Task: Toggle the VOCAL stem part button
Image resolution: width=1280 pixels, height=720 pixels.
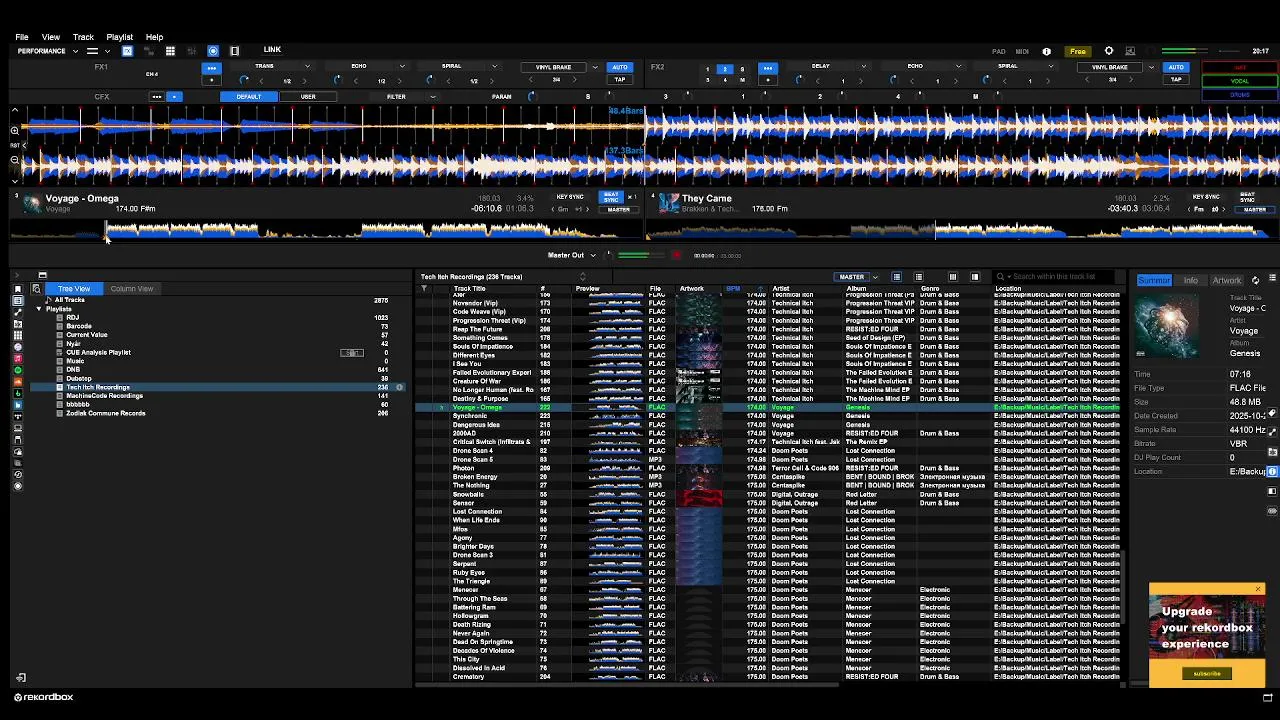Action: [1240, 81]
